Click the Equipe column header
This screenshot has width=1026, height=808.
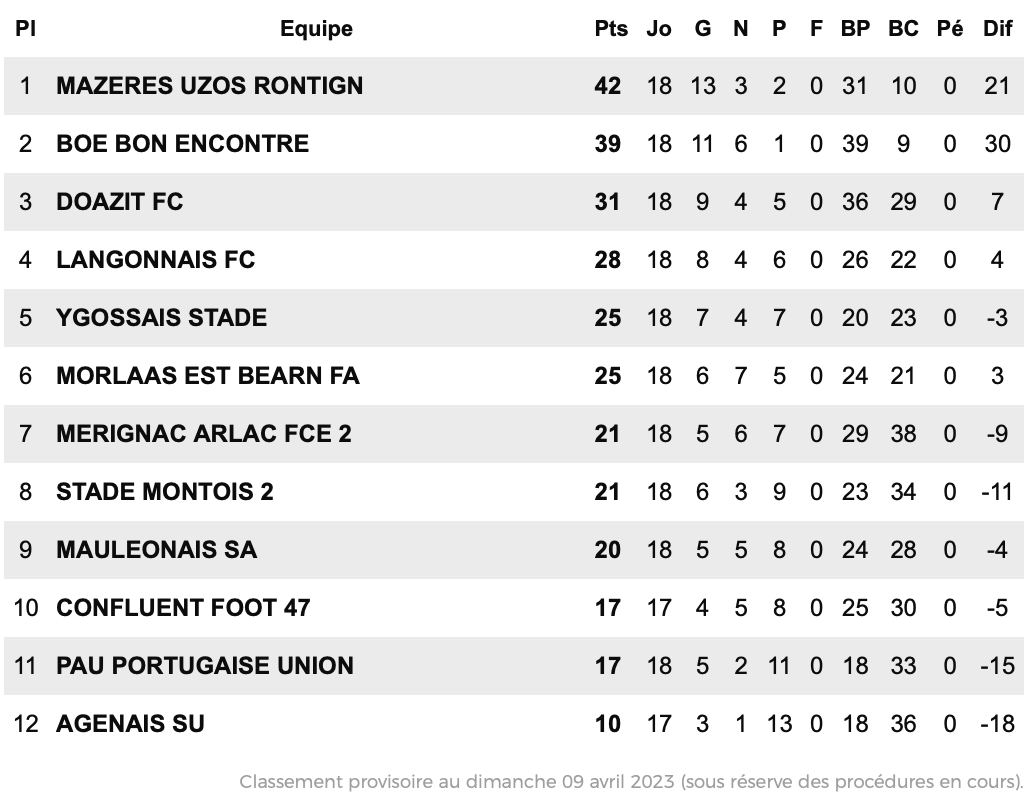[x=316, y=29]
